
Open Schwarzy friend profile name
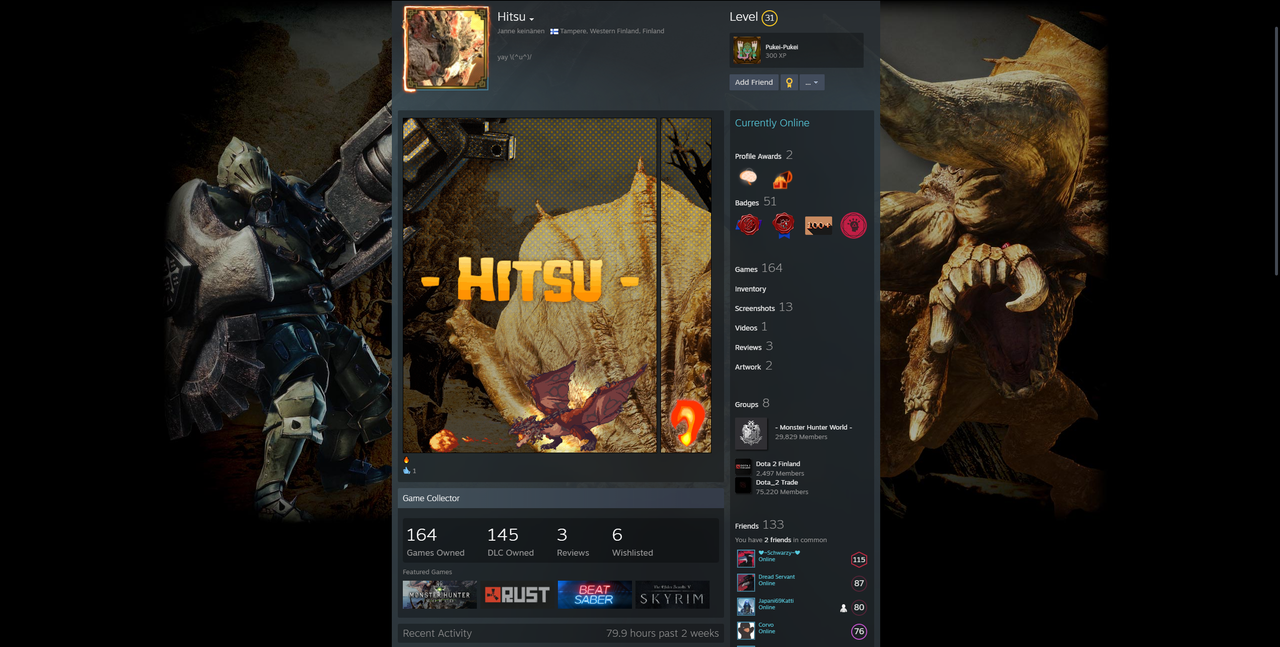(x=779, y=552)
